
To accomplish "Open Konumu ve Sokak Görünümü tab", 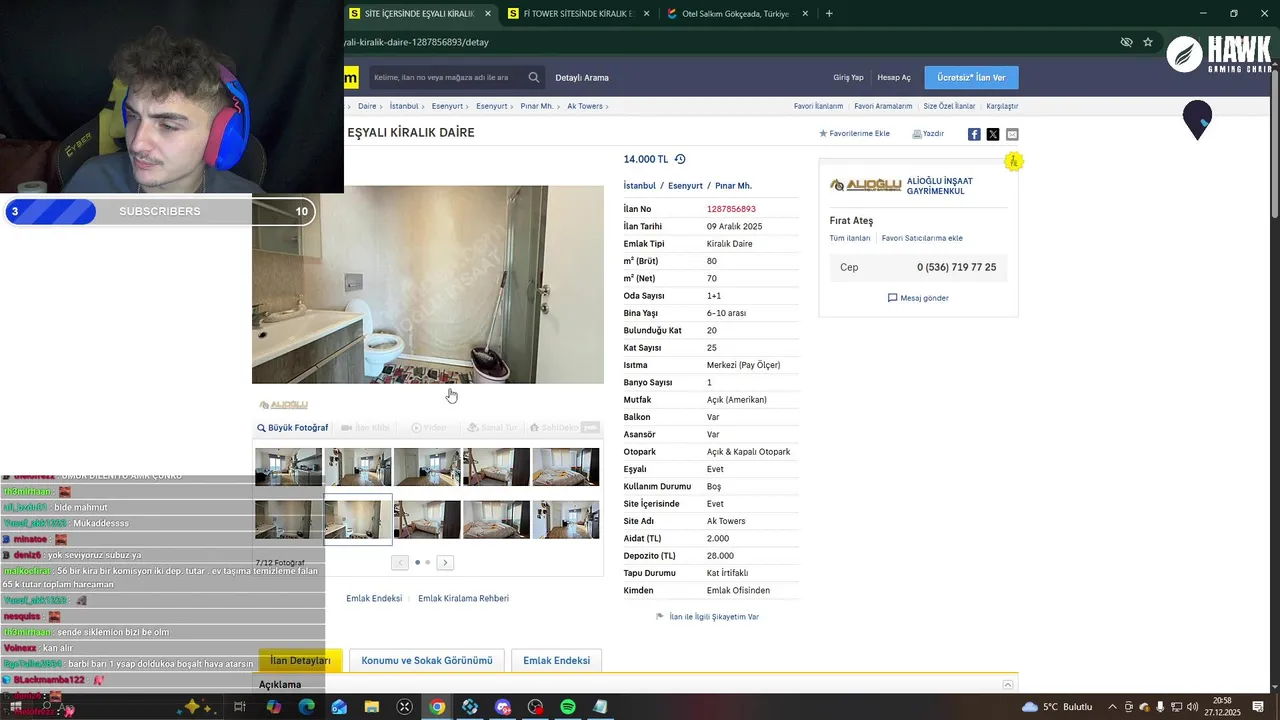I will point(427,660).
